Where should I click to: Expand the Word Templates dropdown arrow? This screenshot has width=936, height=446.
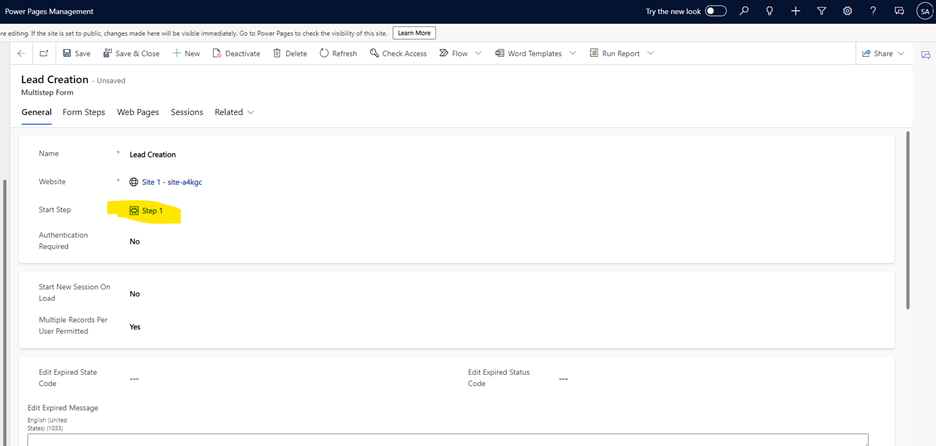[x=572, y=53]
